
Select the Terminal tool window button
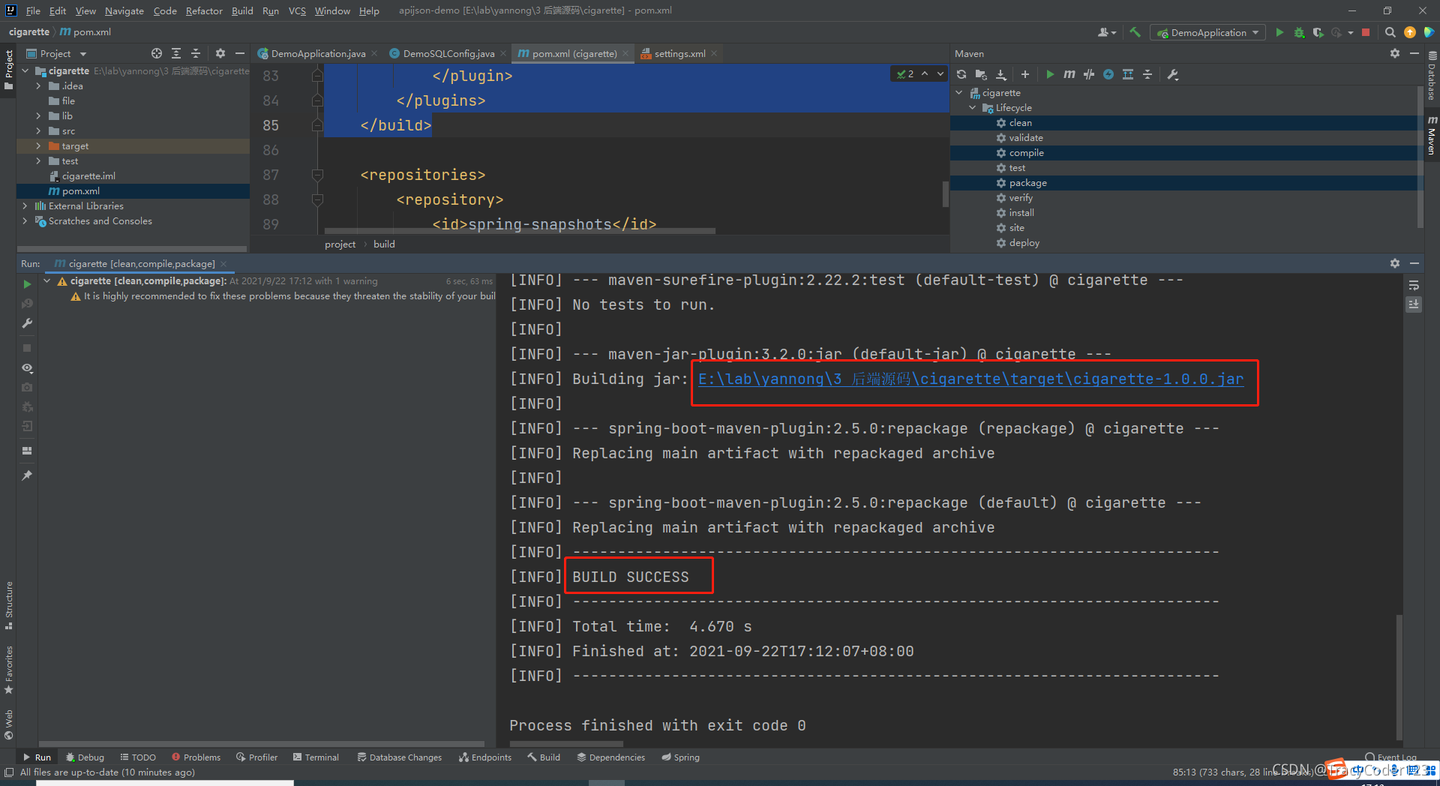click(x=316, y=757)
